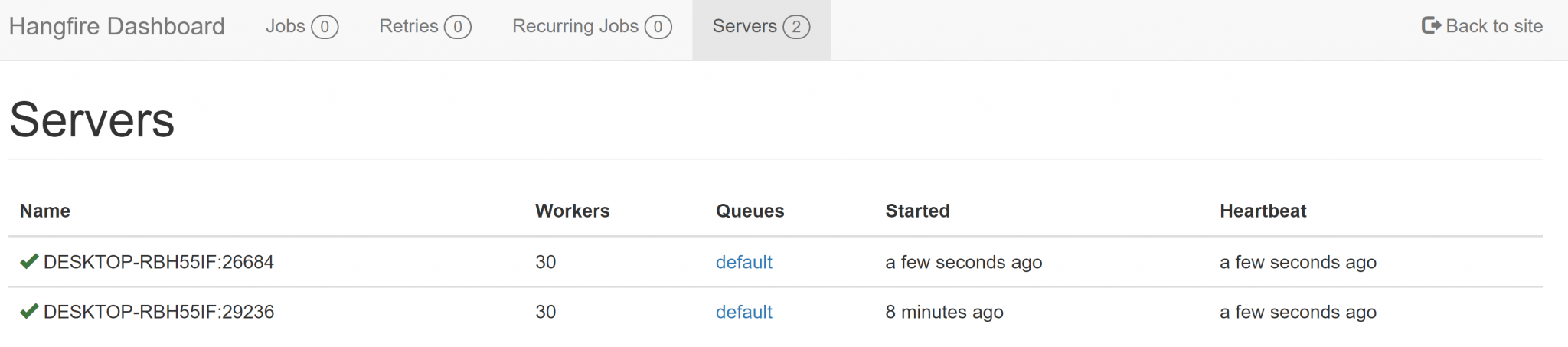Go to the Recurring Jobs tab
This screenshot has height=347, width=1568.
point(575,26)
